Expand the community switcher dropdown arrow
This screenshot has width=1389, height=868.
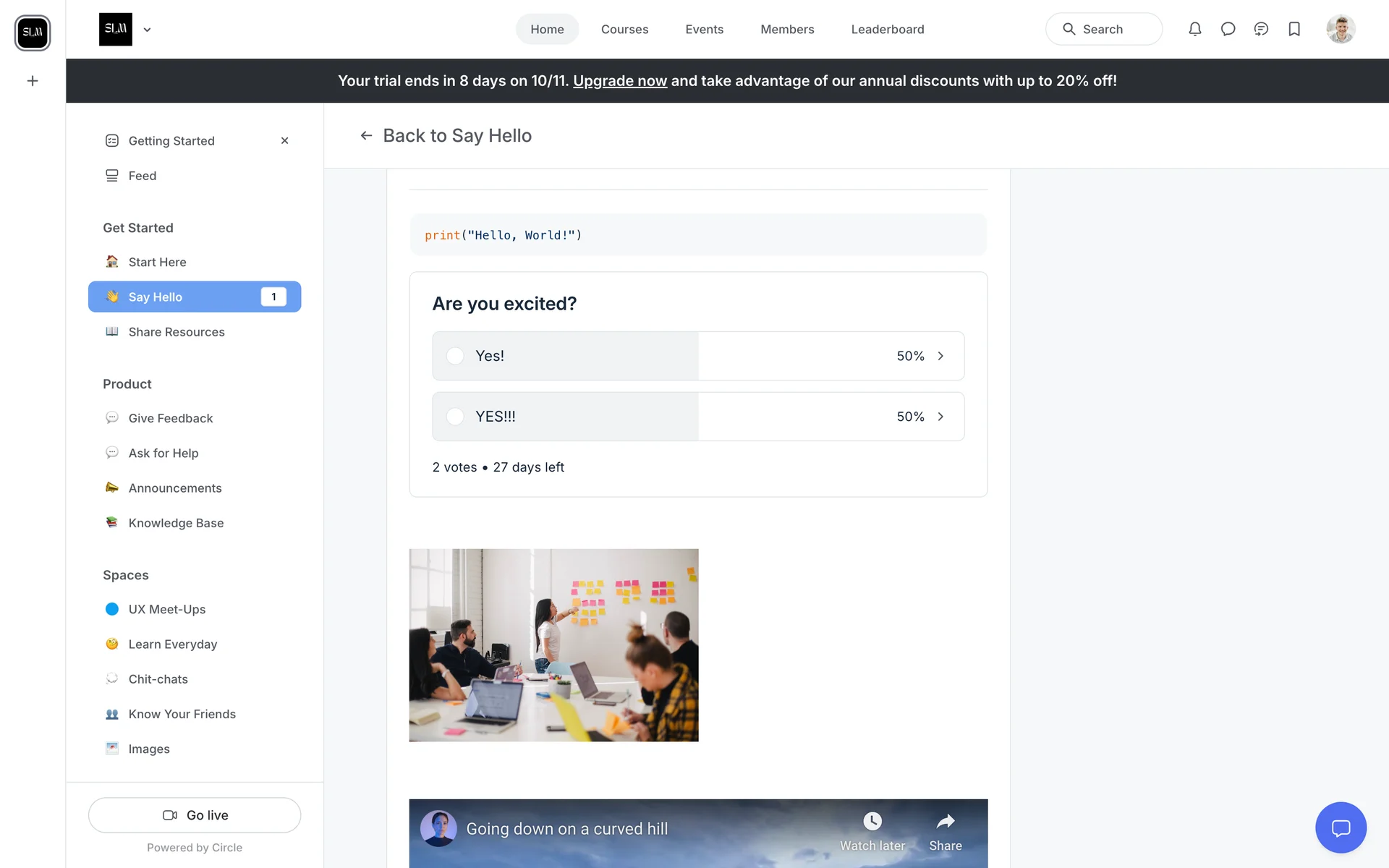[147, 30]
